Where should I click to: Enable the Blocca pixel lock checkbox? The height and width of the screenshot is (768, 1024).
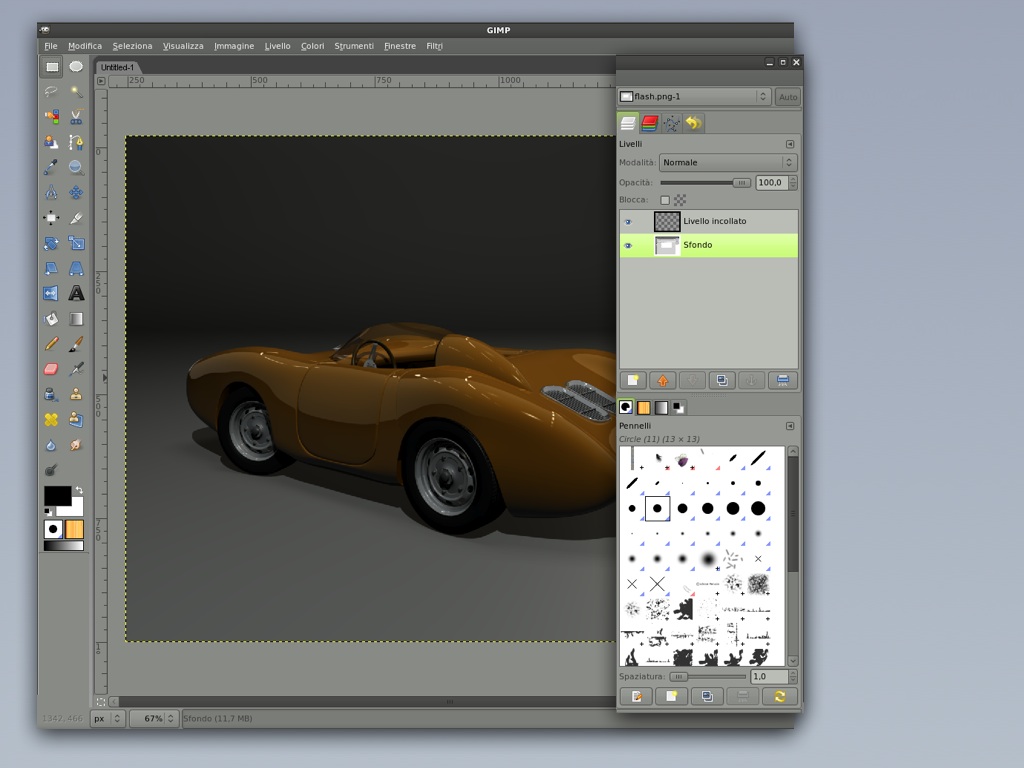(x=665, y=200)
